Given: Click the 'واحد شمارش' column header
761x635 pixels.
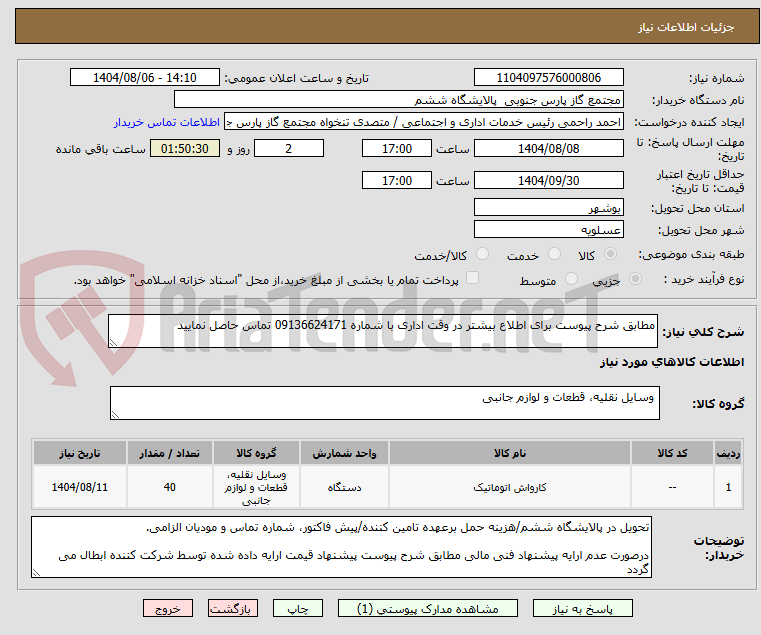Looking at the screenshot, I should click(344, 453).
